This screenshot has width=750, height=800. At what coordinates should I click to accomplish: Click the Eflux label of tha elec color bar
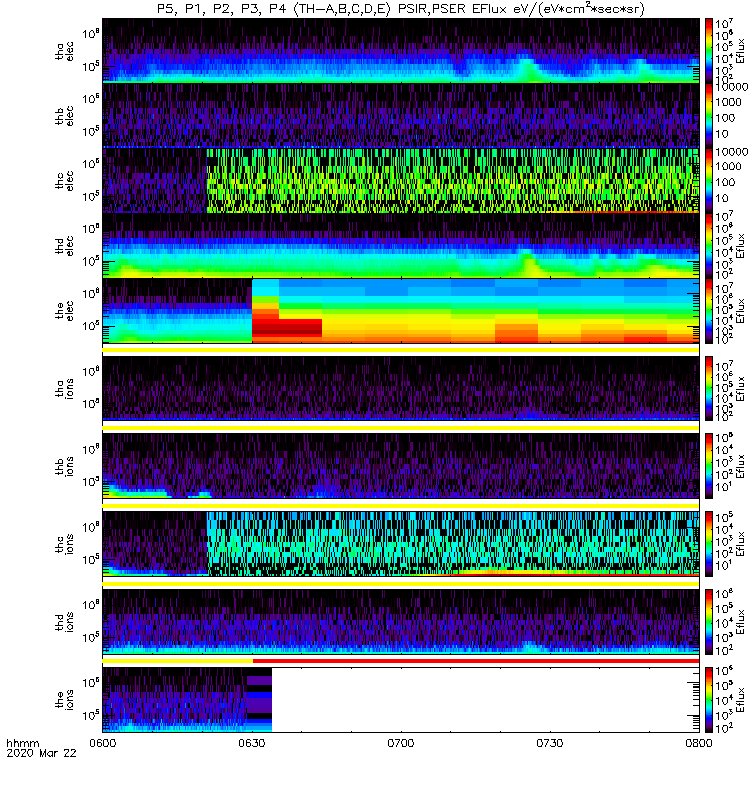click(740, 51)
